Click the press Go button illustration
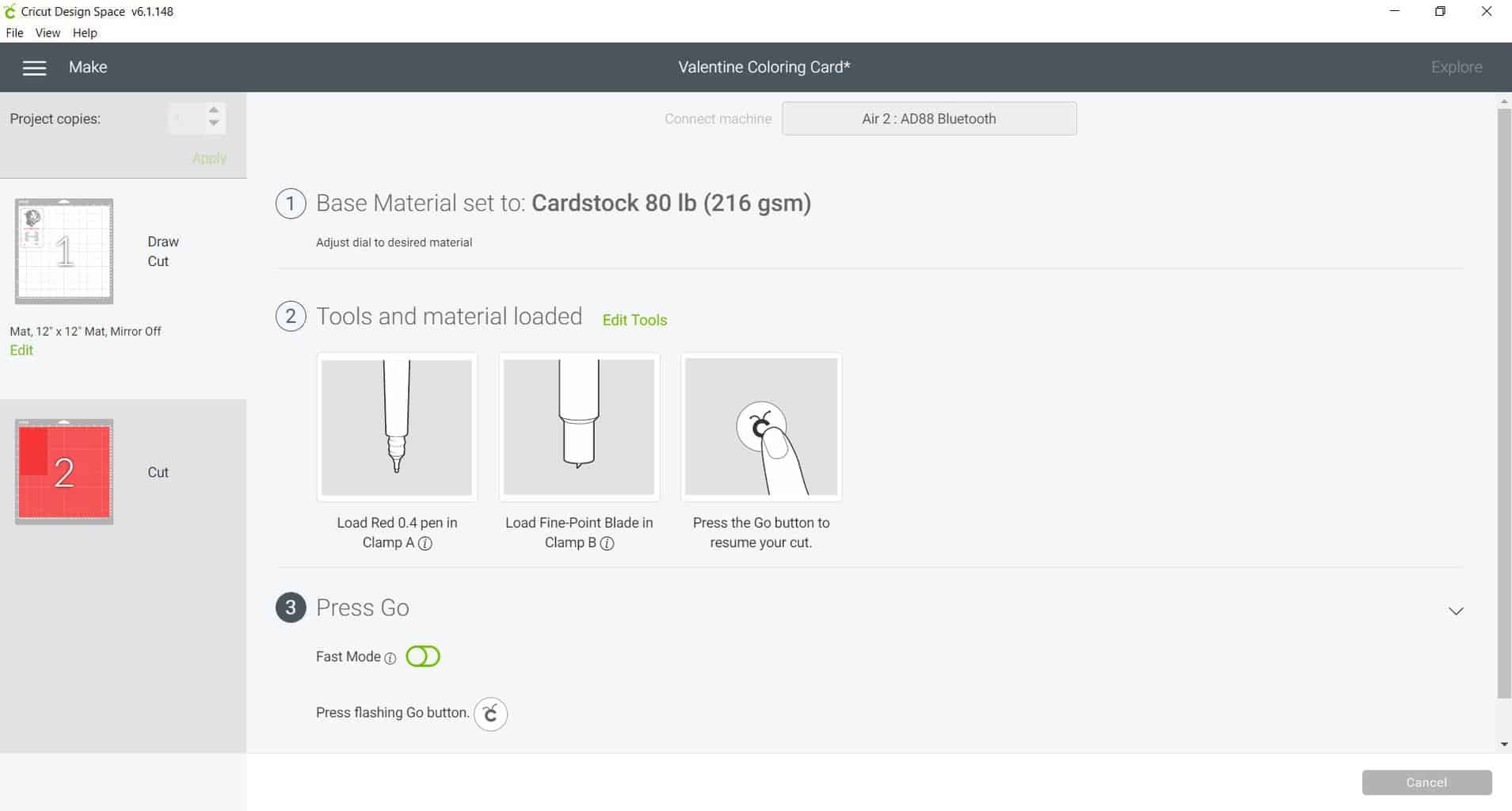 760,427
